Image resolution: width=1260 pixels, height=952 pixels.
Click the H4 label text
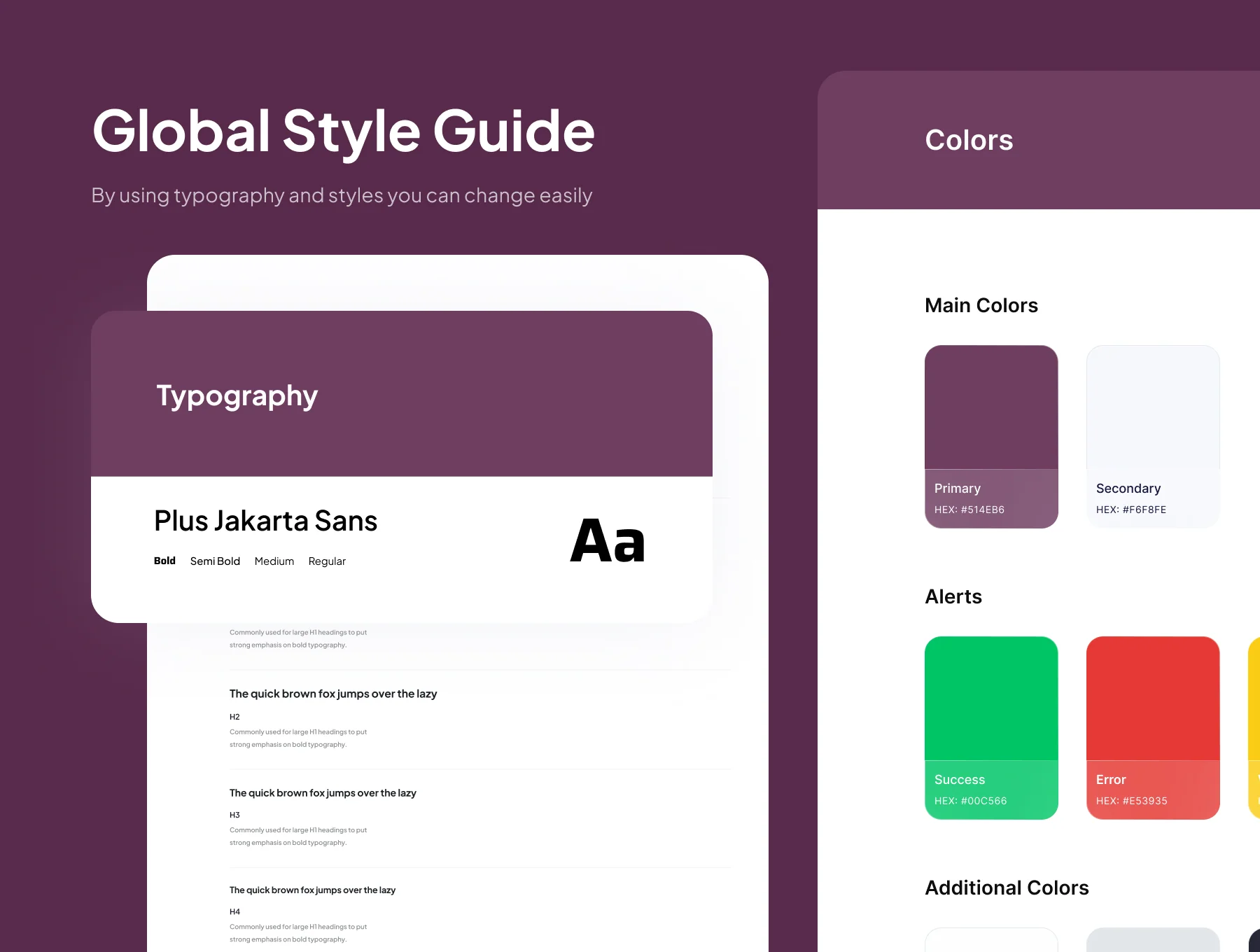click(x=234, y=911)
